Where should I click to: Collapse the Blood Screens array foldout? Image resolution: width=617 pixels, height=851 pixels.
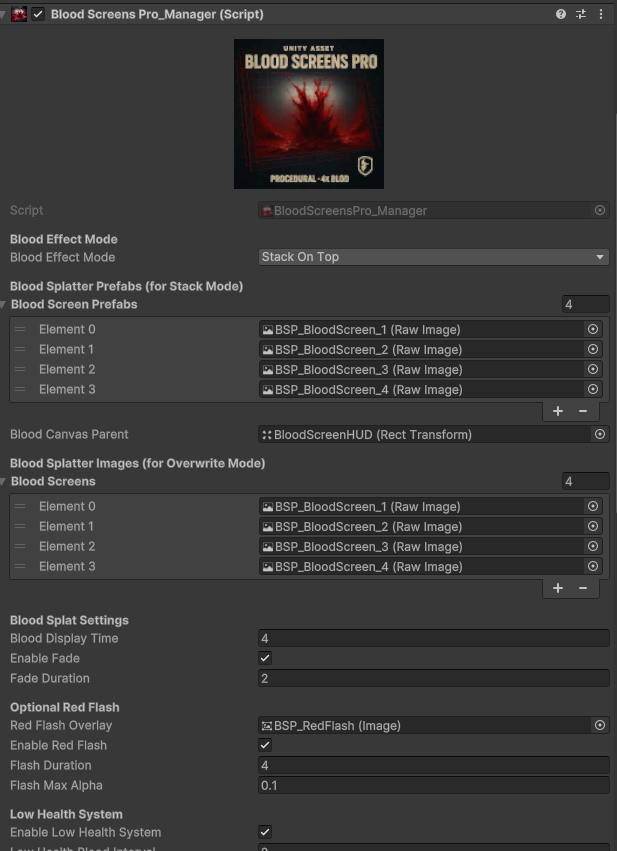[x=5, y=482]
